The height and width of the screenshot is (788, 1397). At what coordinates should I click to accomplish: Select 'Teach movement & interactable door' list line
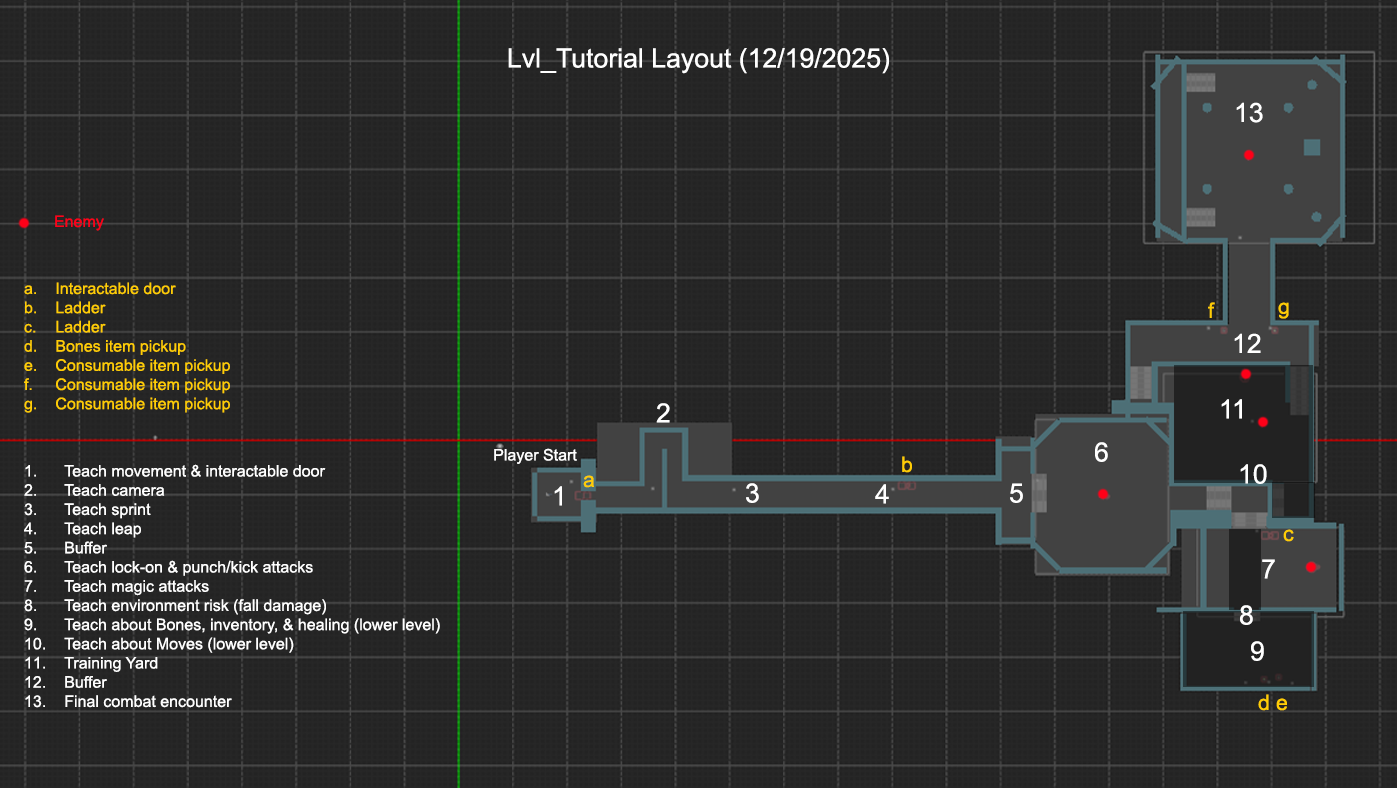175,471
